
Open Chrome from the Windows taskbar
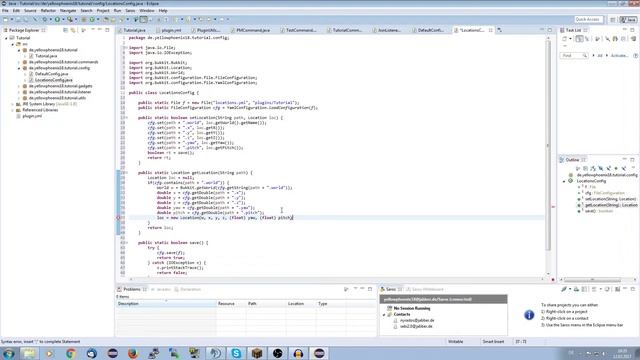tap(71, 353)
